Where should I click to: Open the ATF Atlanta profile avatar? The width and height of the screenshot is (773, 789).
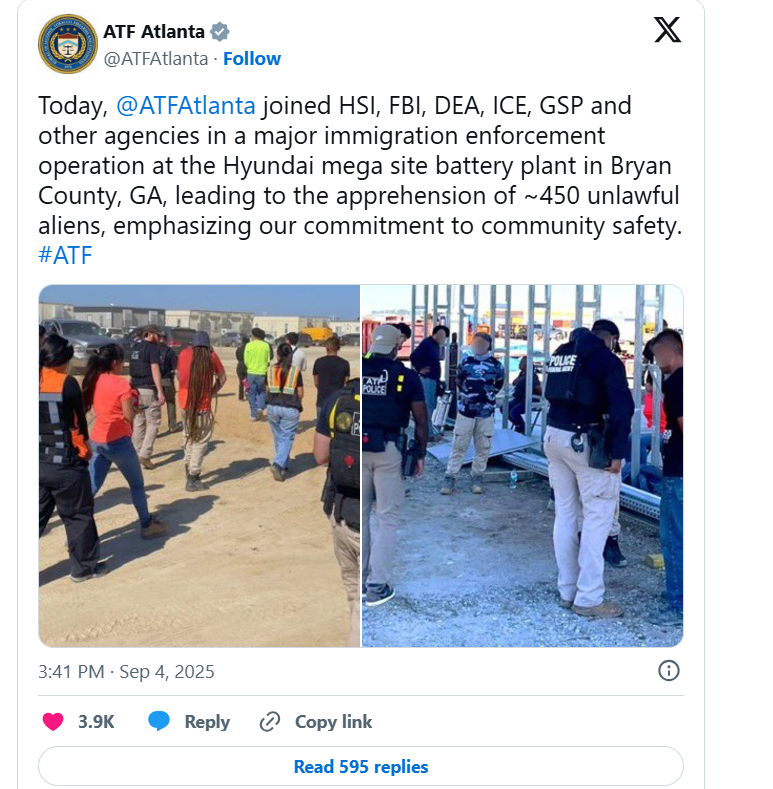(68, 44)
